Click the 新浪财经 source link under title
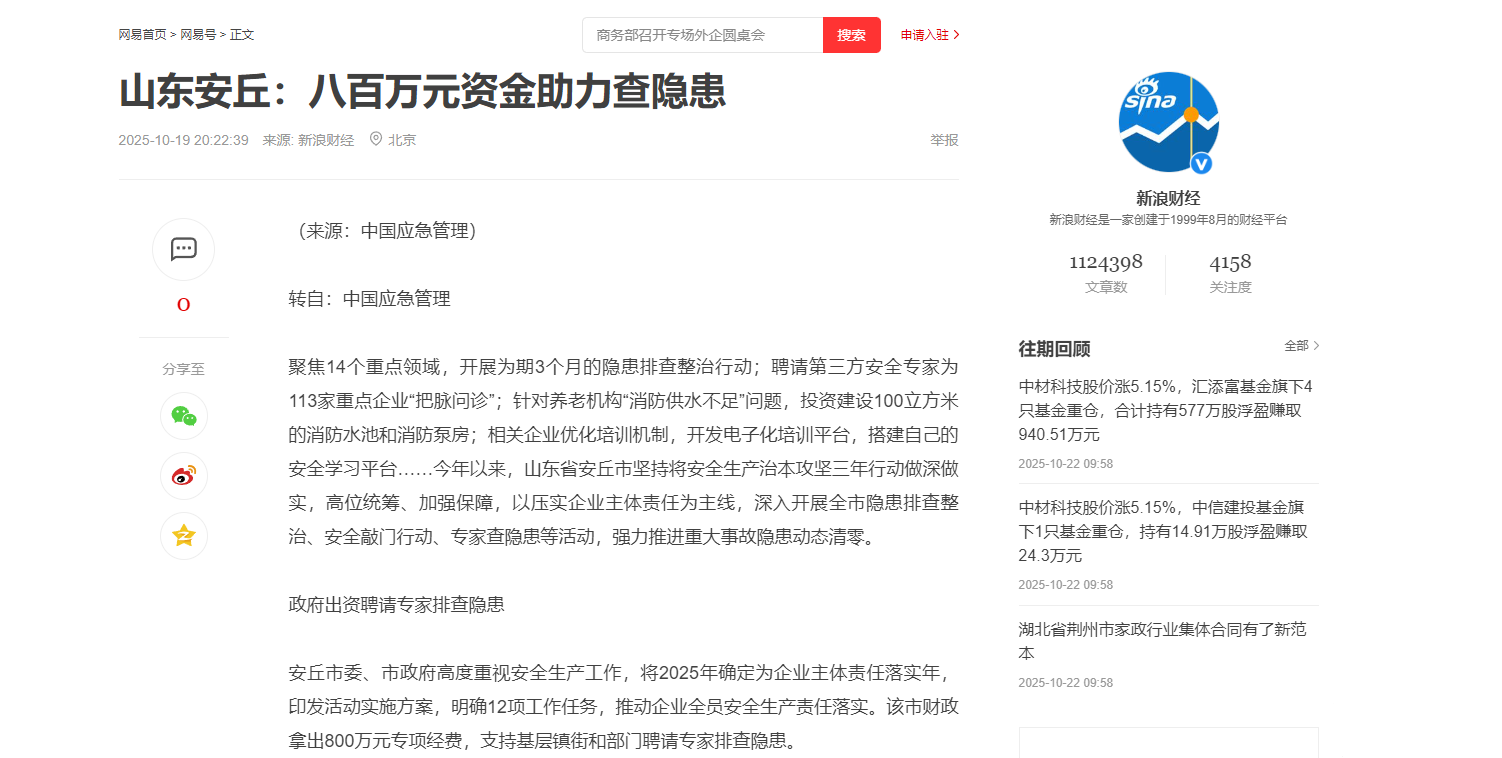The height and width of the screenshot is (758, 1502). [326, 140]
